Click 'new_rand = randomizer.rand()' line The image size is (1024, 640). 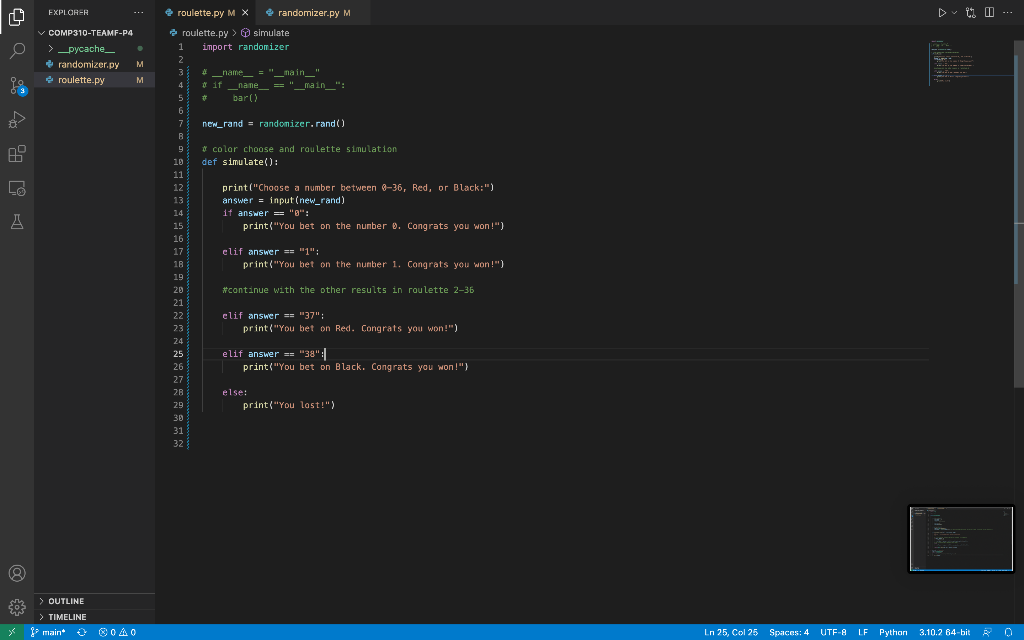[273, 123]
